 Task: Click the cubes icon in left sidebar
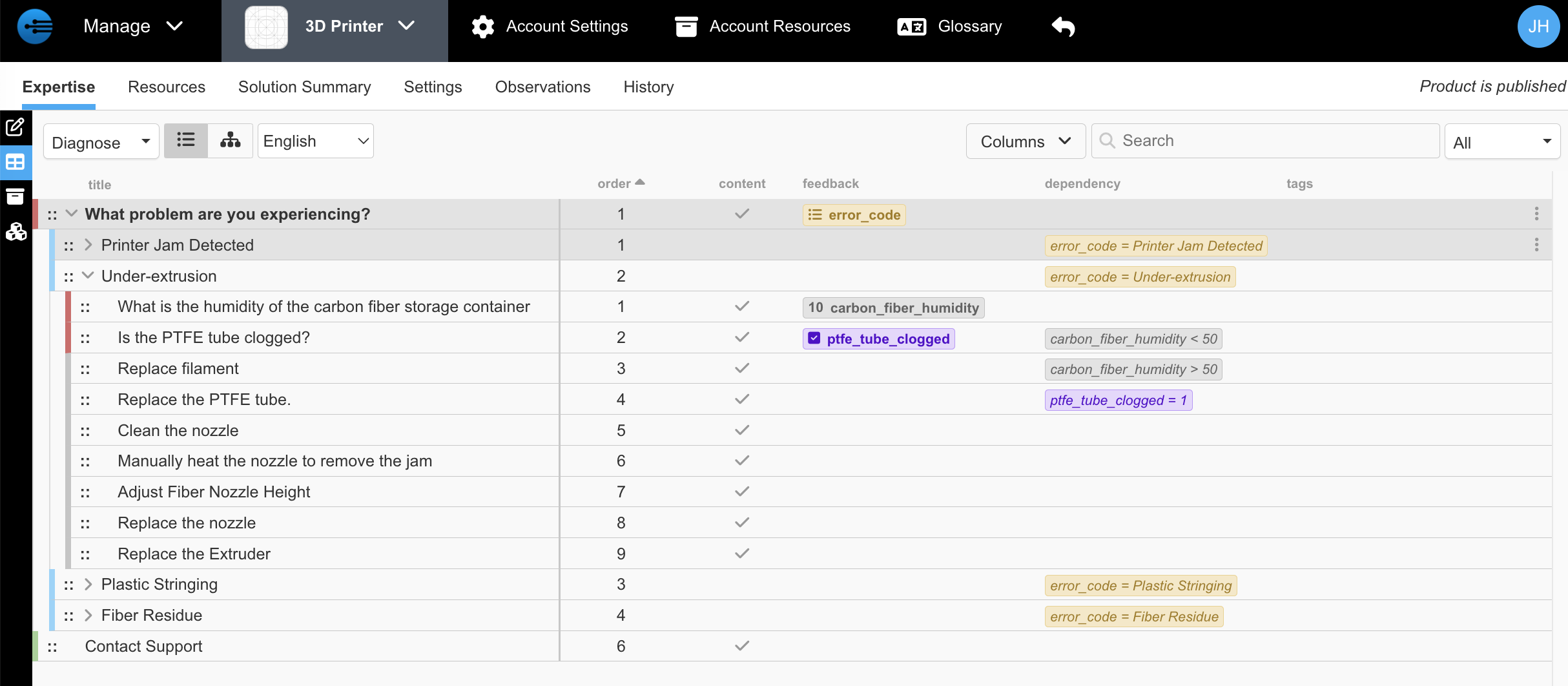click(x=15, y=231)
